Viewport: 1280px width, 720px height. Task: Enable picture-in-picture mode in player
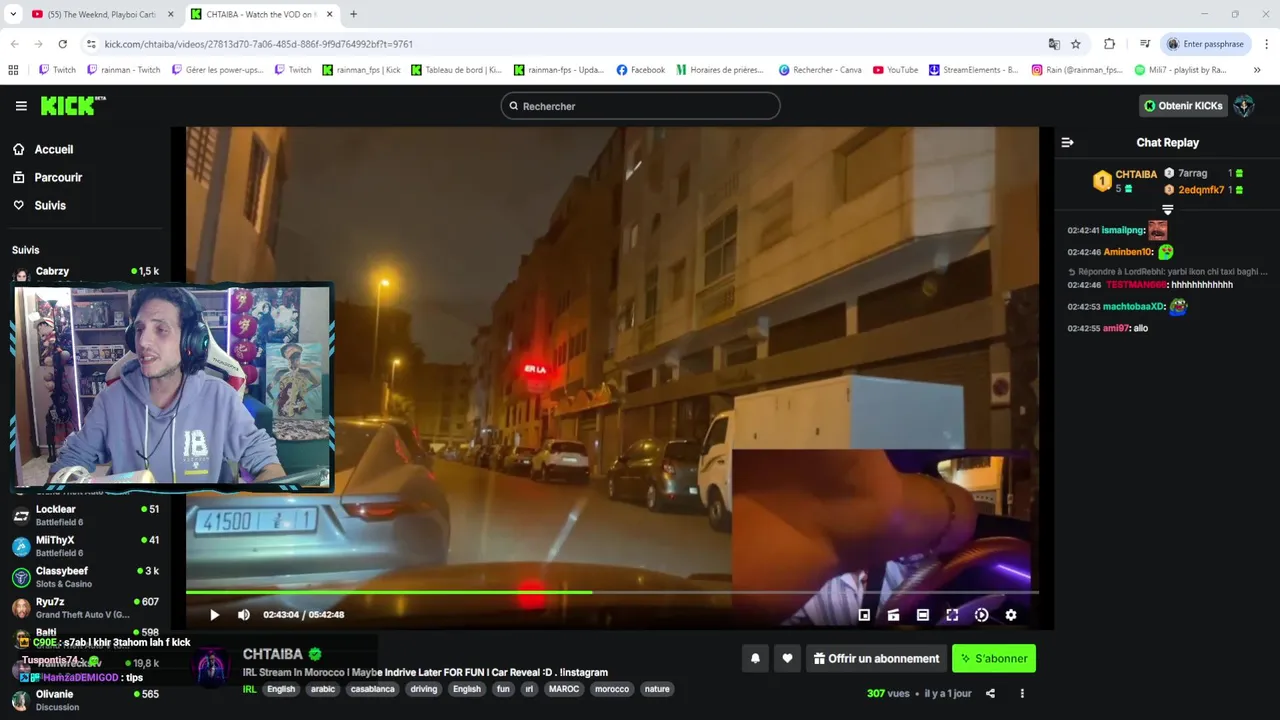point(864,615)
